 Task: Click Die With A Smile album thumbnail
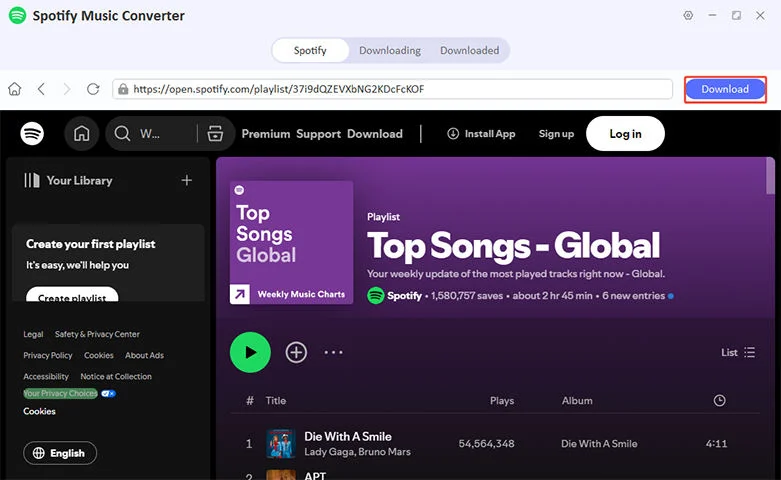point(280,444)
